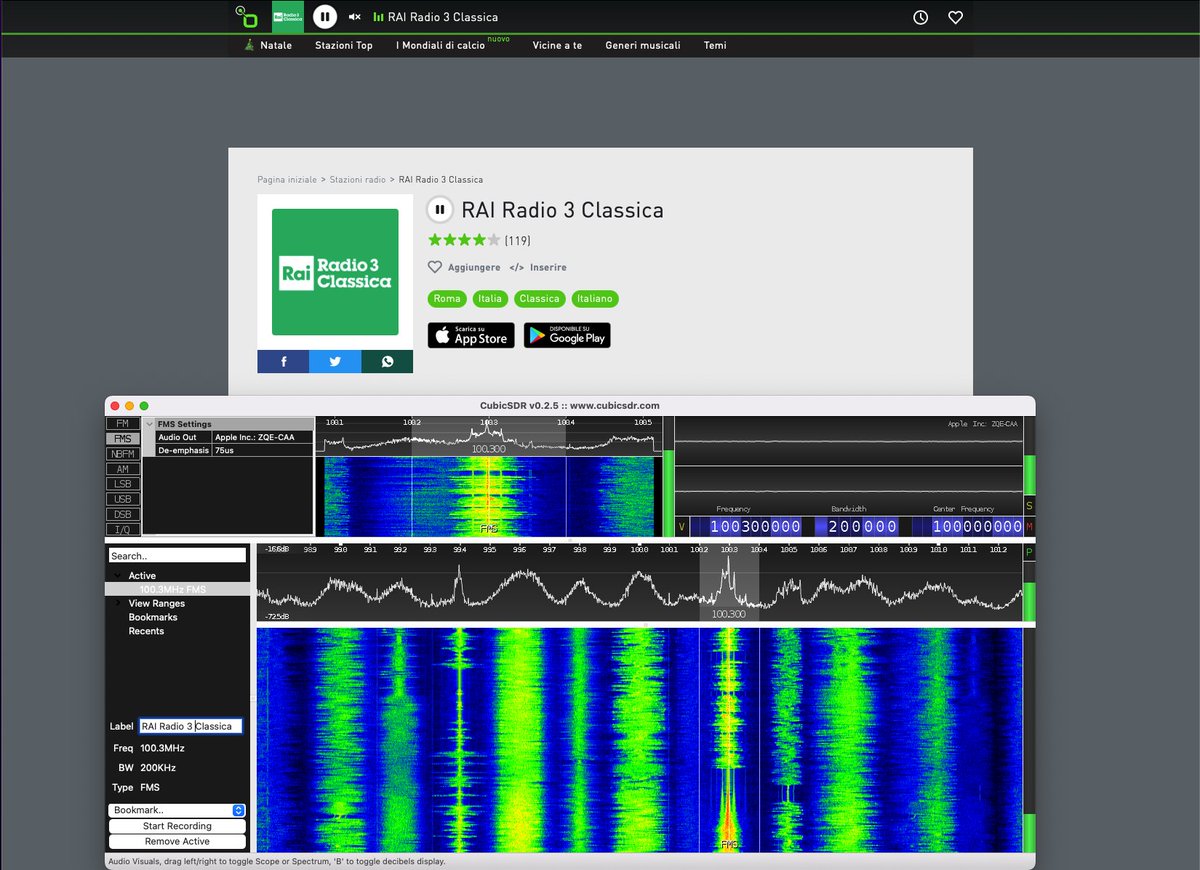Share the station on Facebook
The width and height of the screenshot is (1200, 870).
coord(283,361)
